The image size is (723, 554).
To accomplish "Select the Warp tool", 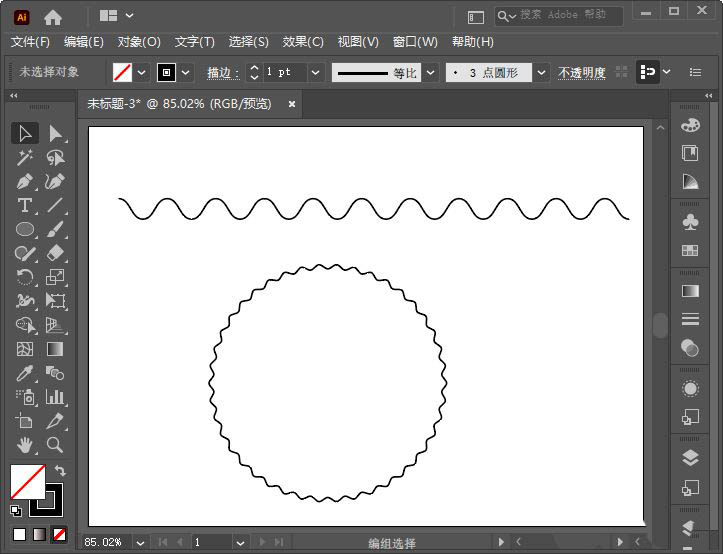I will [25, 301].
